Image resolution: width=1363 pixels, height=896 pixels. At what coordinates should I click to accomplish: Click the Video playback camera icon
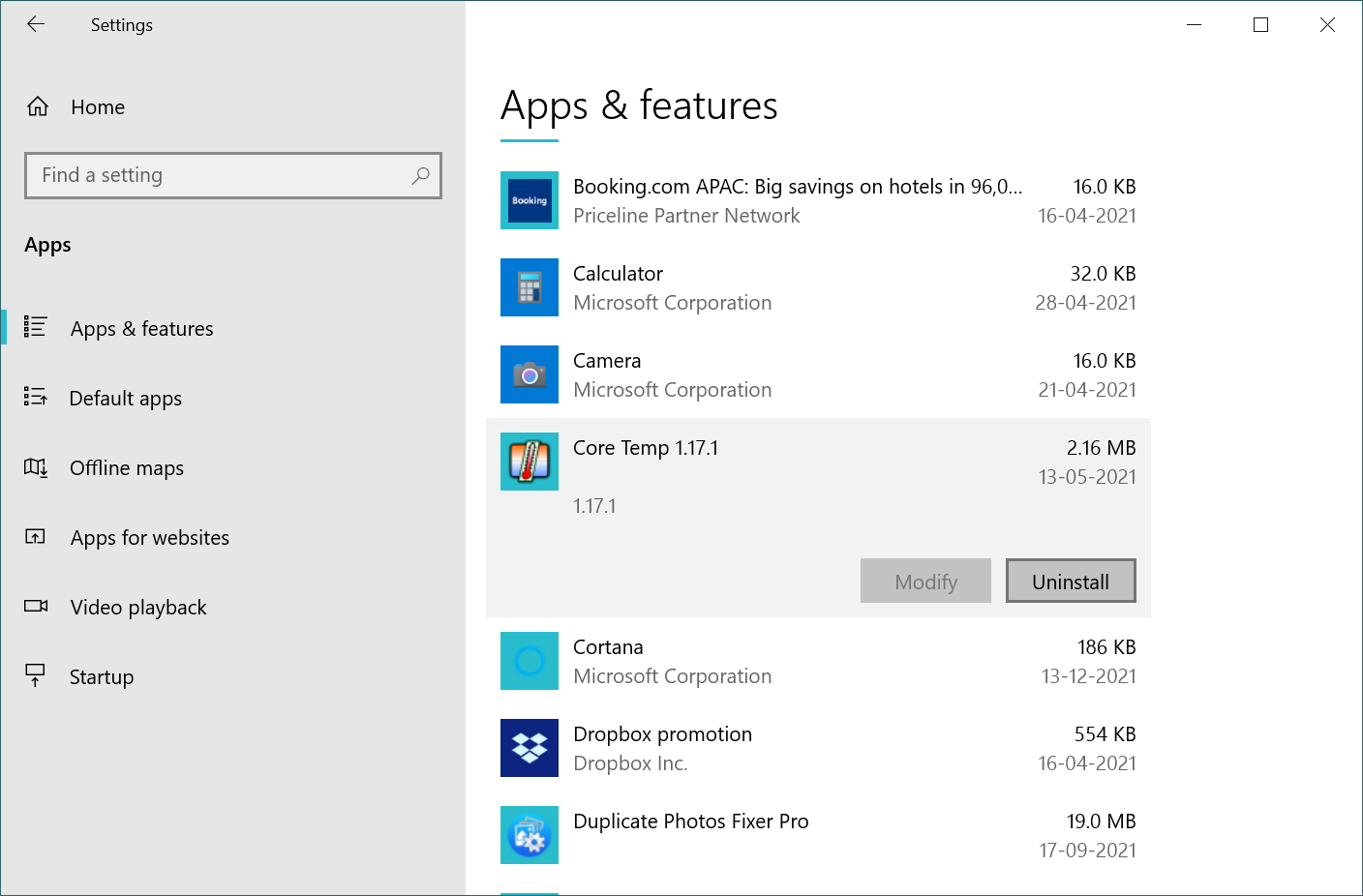36,606
